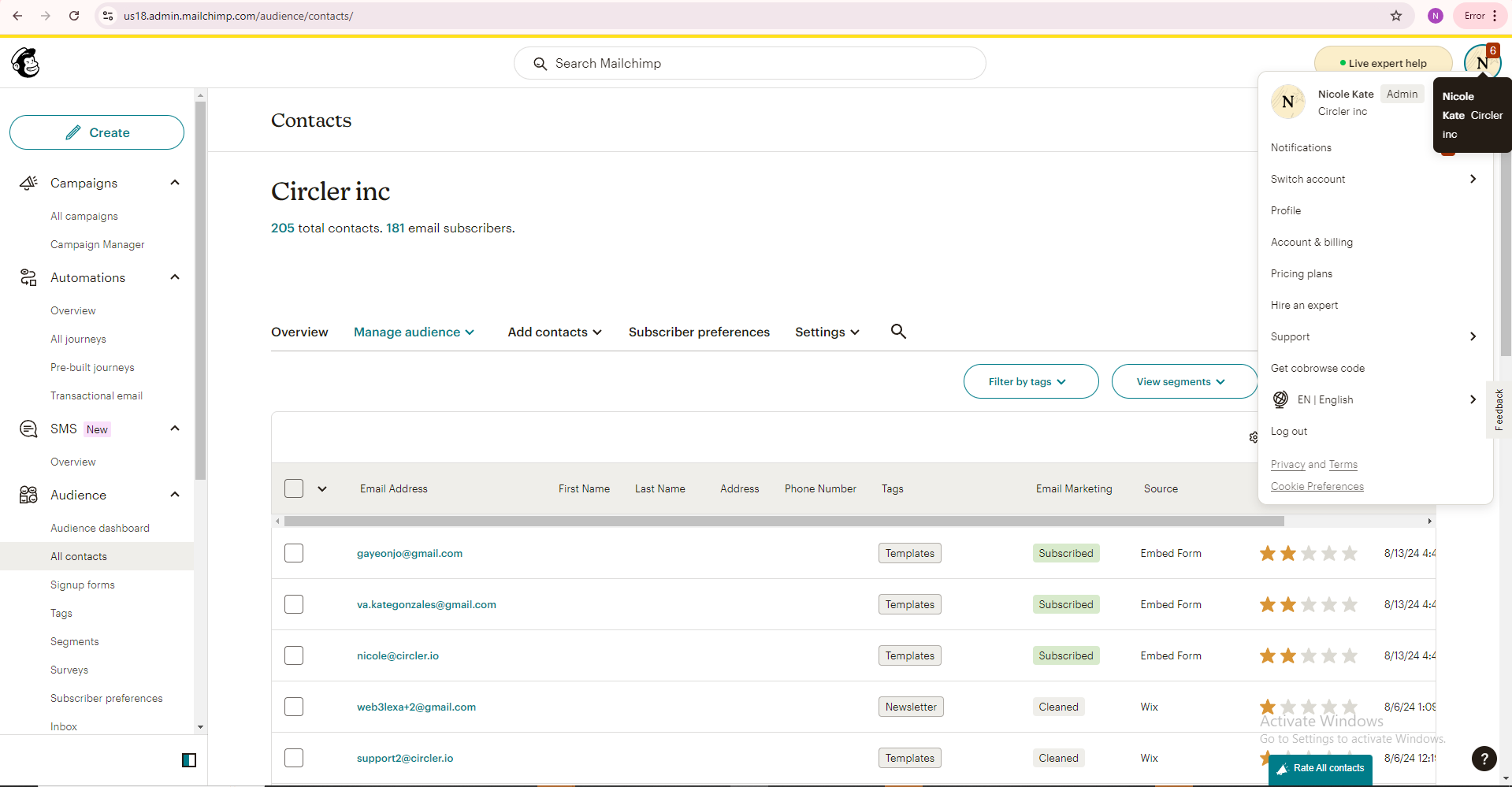The image size is (1512, 787).
Task: Check the box for gayeonjo@gmail.com
Action: click(294, 553)
